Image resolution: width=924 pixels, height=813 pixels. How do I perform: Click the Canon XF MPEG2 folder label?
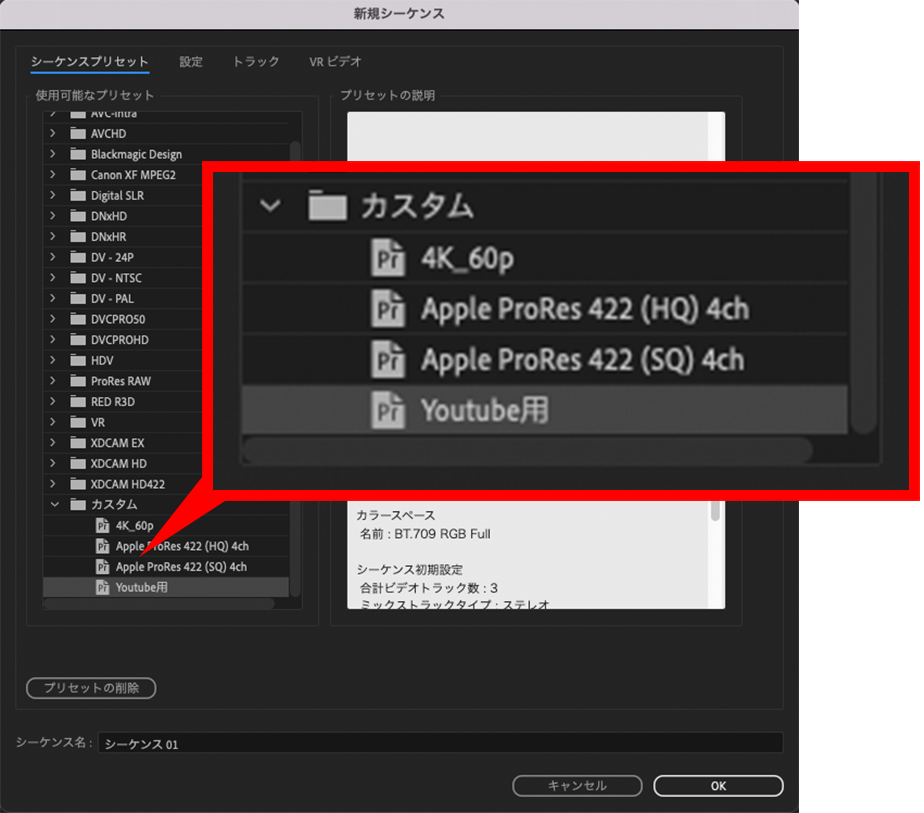click(133, 175)
